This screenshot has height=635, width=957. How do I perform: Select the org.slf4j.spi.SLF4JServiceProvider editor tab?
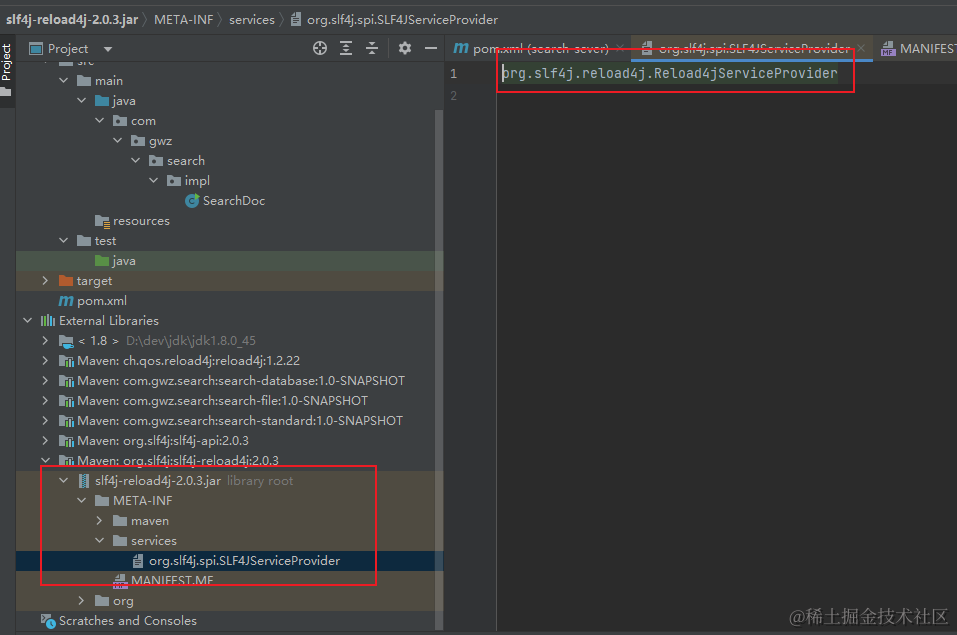[x=754, y=48]
